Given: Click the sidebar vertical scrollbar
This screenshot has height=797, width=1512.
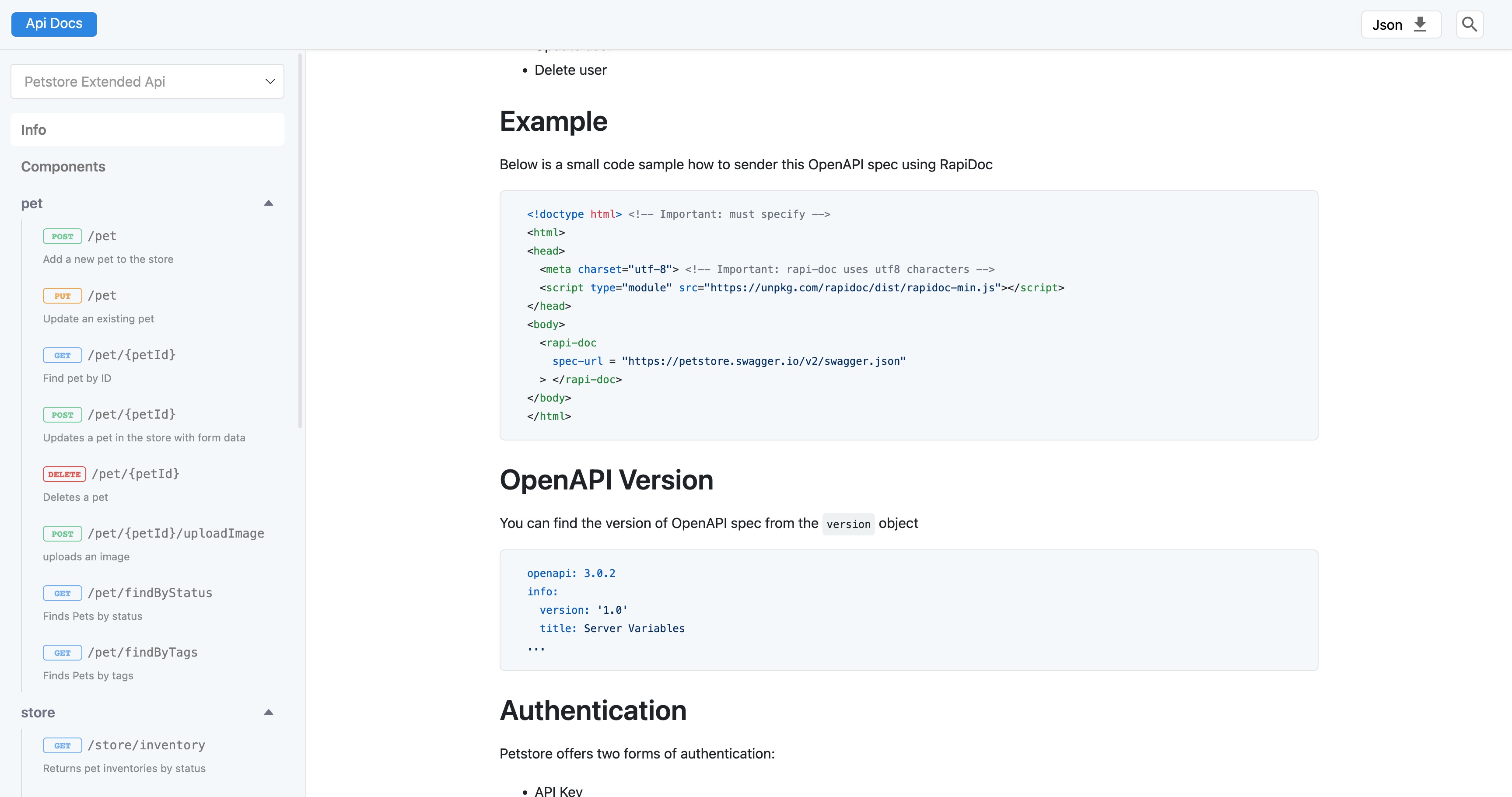Looking at the screenshot, I should coord(300,241).
